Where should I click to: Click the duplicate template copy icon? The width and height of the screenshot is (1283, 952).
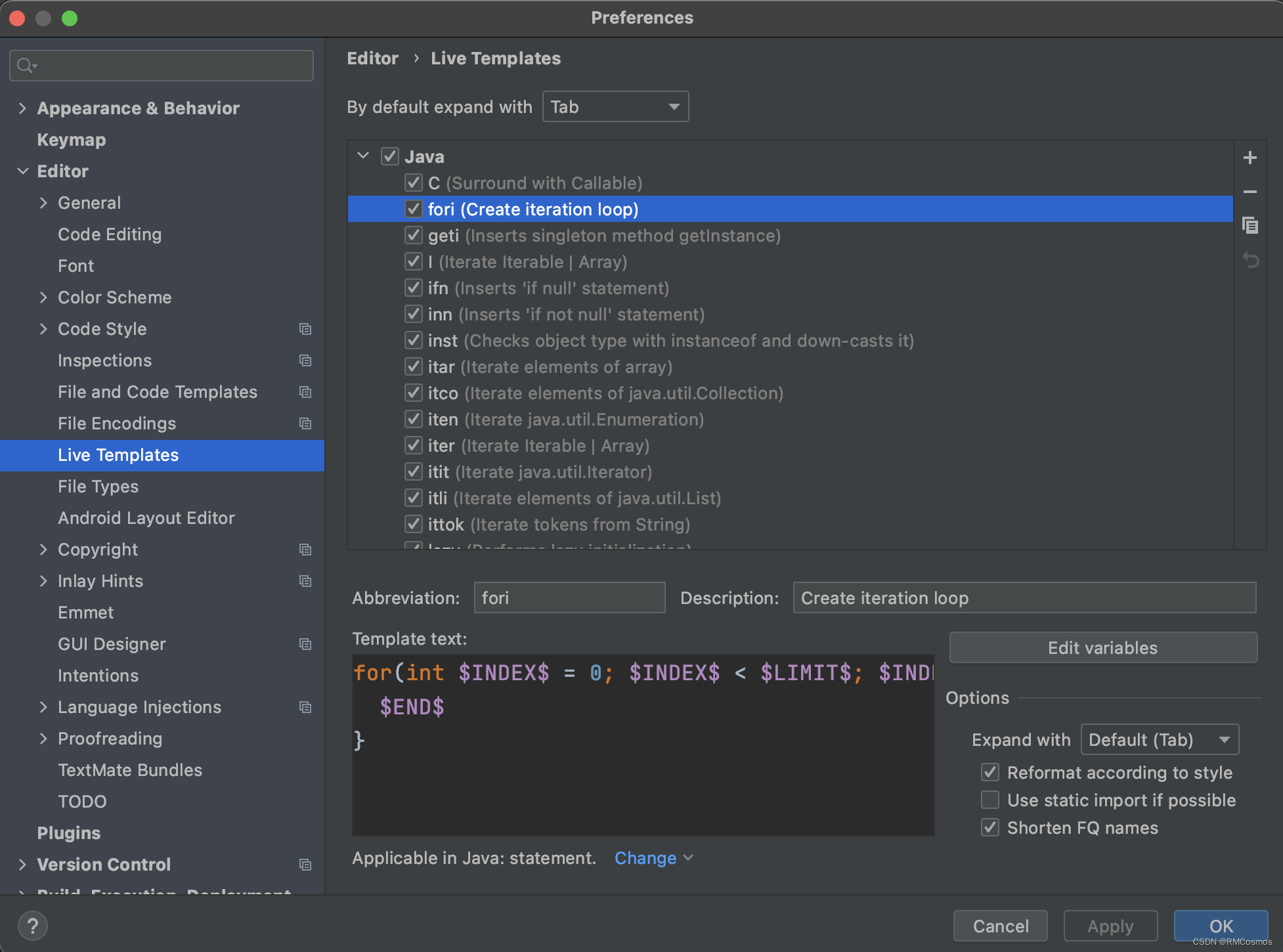coord(1250,226)
